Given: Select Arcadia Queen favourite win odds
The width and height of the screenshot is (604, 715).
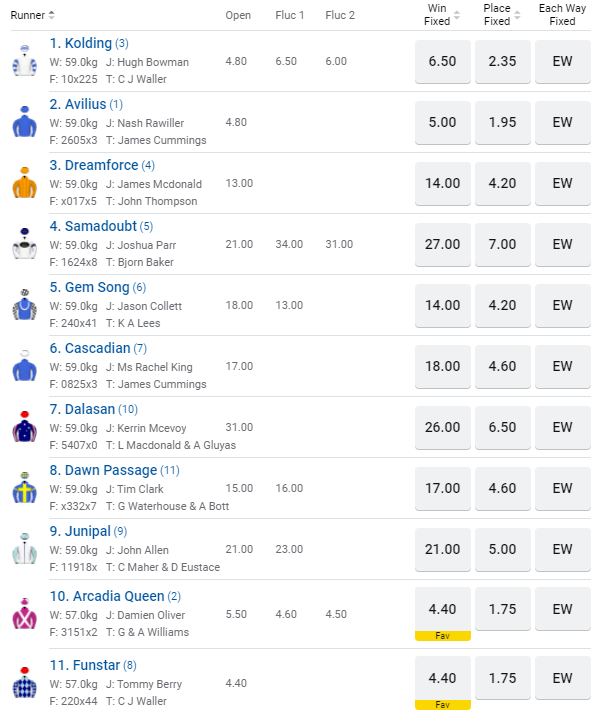Looking at the screenshot, I should click(442, 610).
